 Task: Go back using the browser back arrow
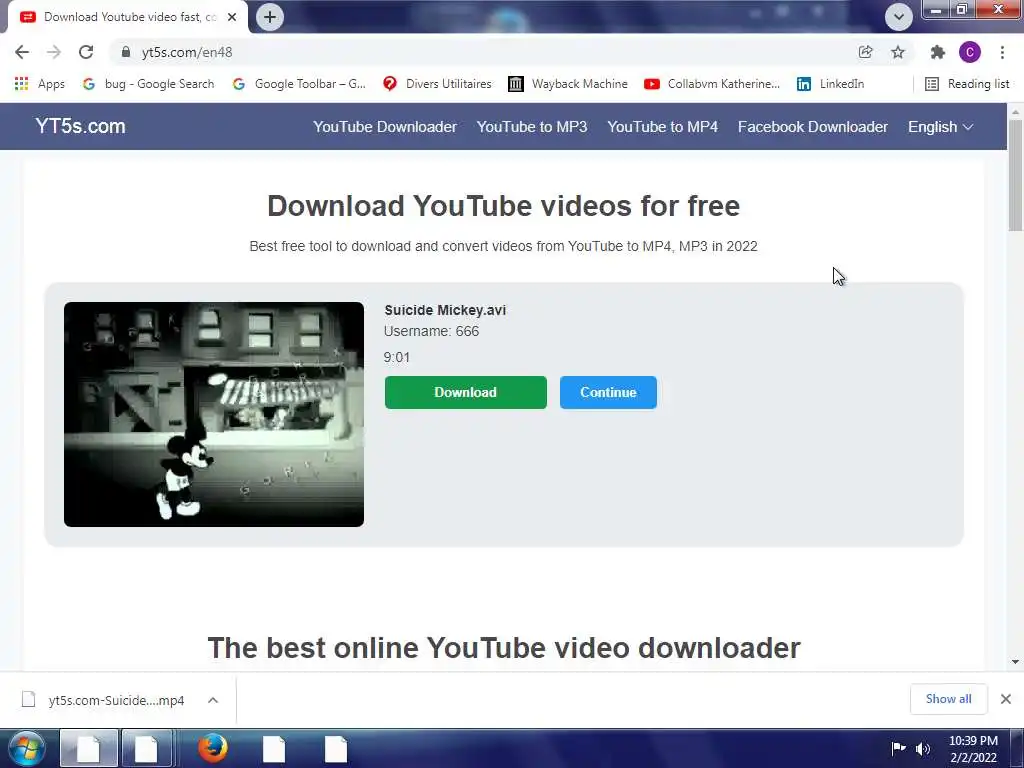coord(22,52)
